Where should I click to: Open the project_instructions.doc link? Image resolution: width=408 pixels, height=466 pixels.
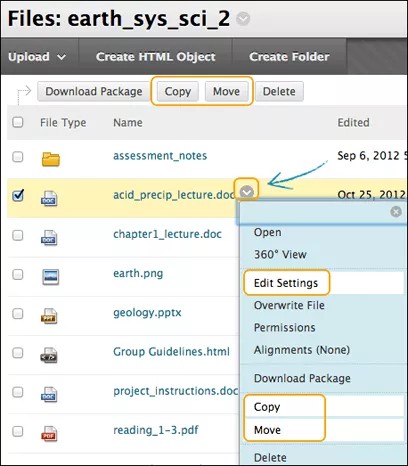[x=176, y=391]
